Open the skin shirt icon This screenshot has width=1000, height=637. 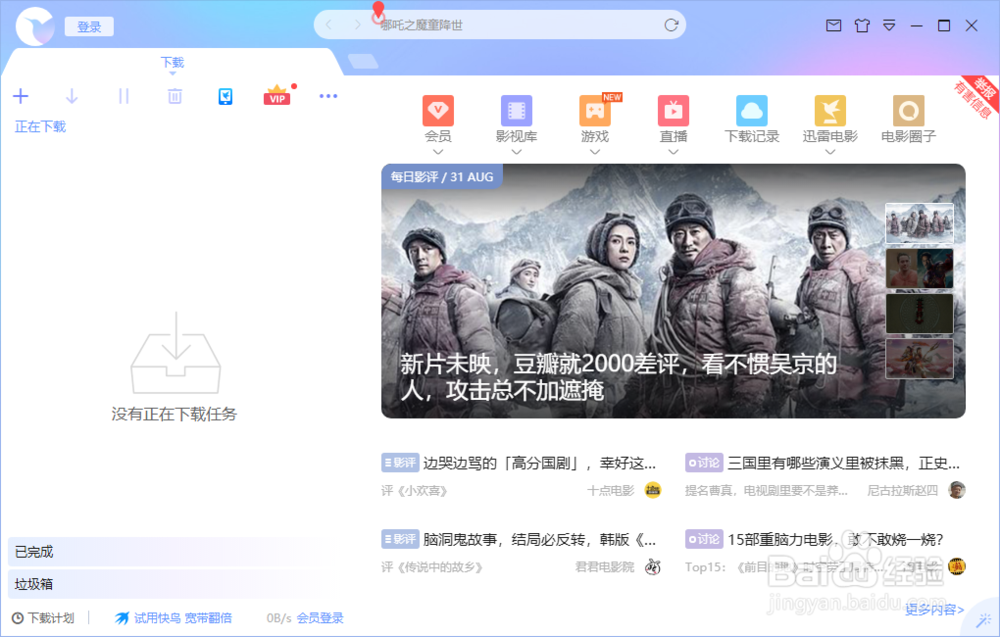point(862,26)
